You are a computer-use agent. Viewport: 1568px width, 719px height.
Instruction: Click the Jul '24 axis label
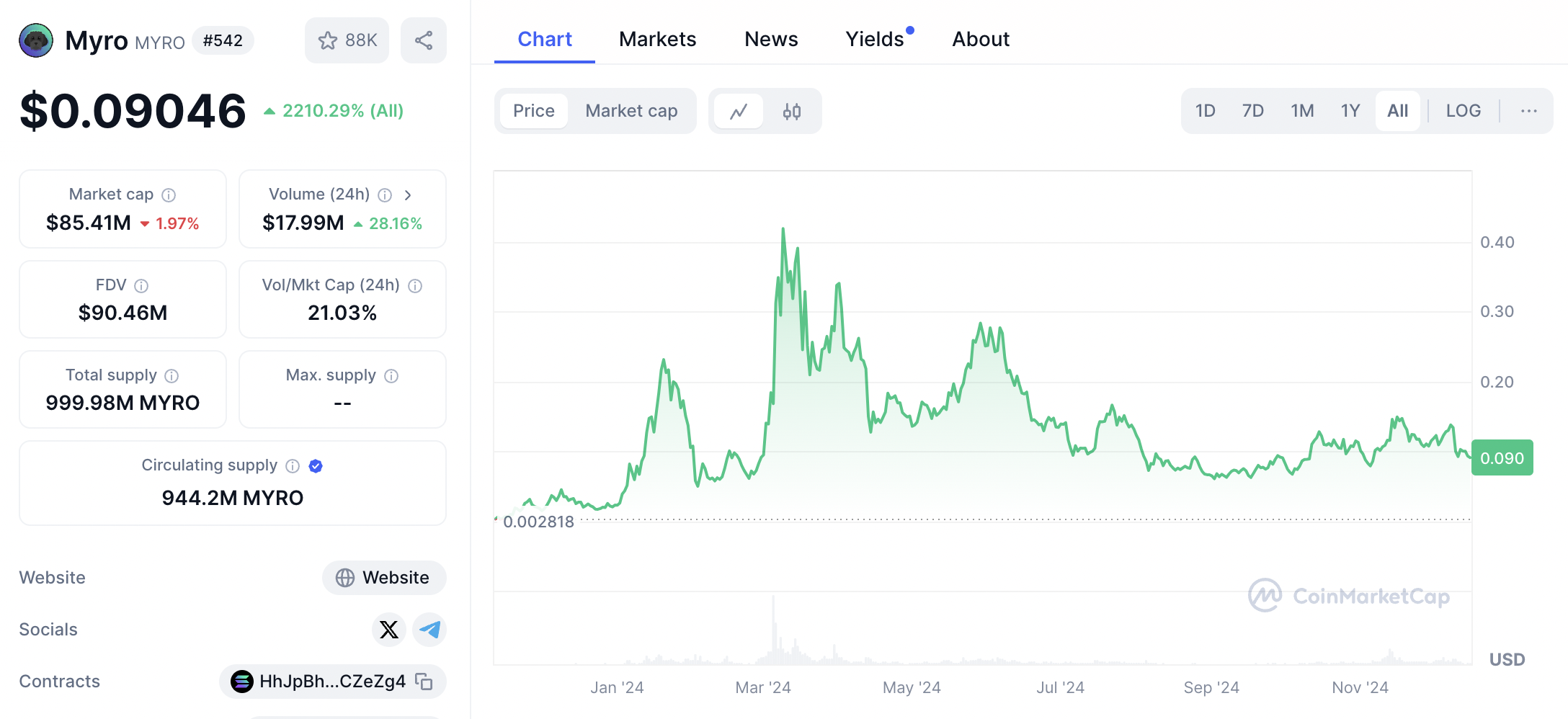pos(1061,688)
